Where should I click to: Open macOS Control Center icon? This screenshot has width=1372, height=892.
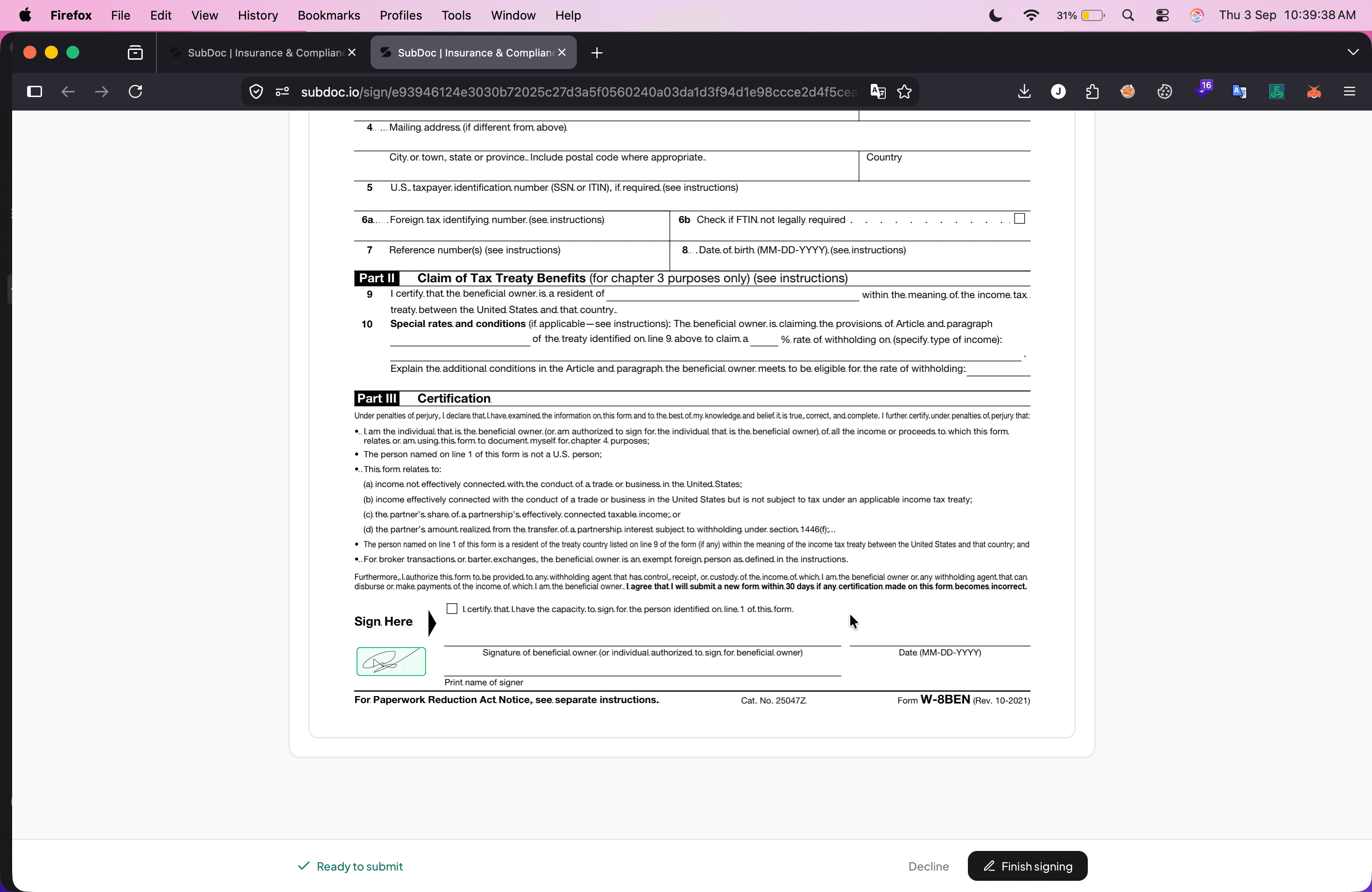(x=1162, y=15)
